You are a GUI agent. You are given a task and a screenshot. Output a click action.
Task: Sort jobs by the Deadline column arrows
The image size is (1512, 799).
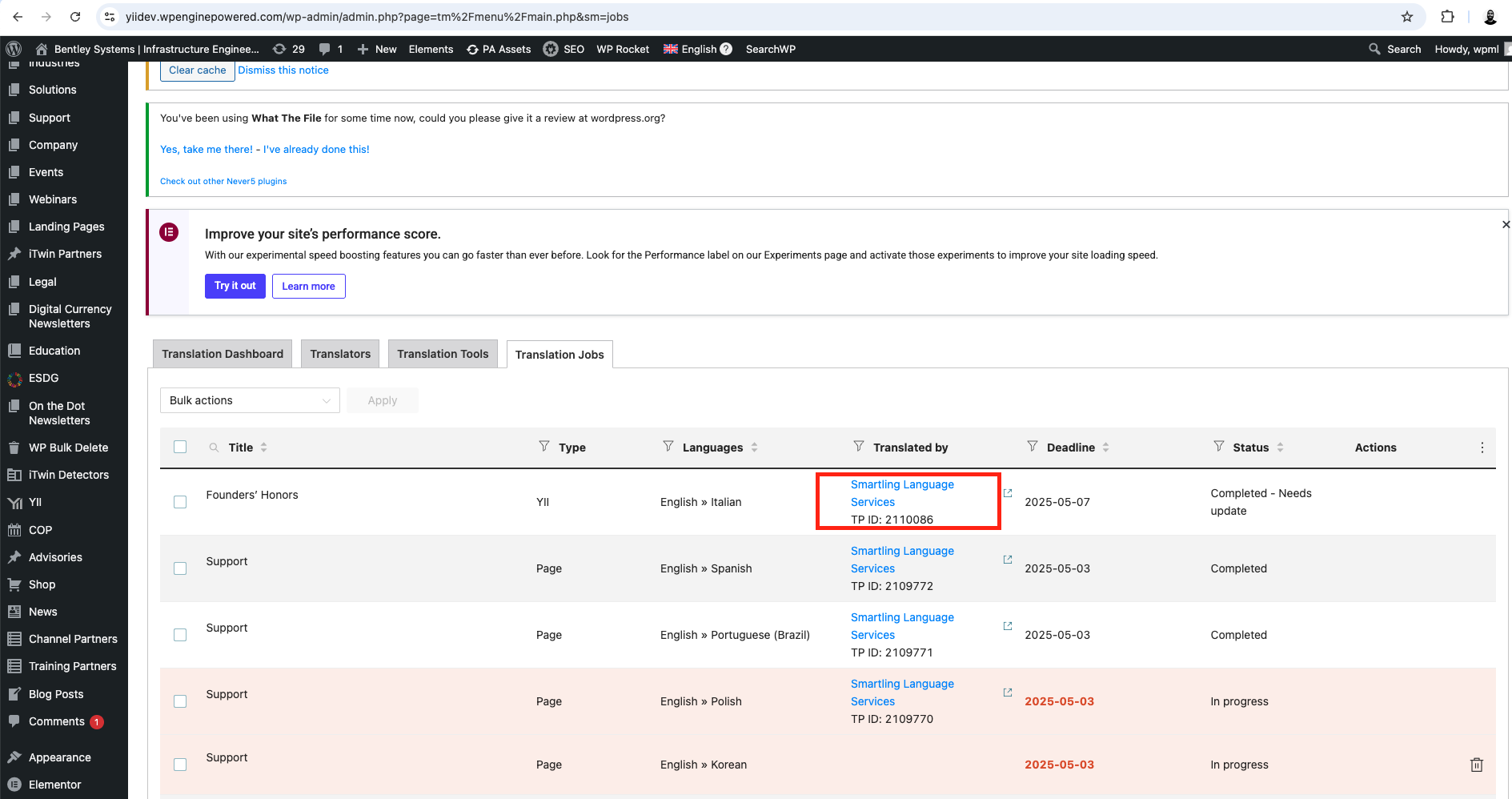[x=1105, y=448]
